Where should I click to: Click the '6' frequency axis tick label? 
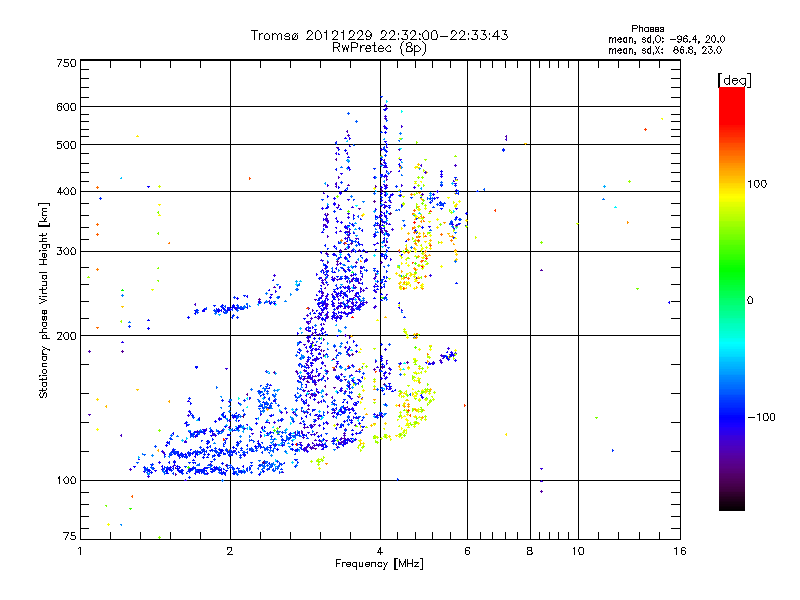coord(467,551)
